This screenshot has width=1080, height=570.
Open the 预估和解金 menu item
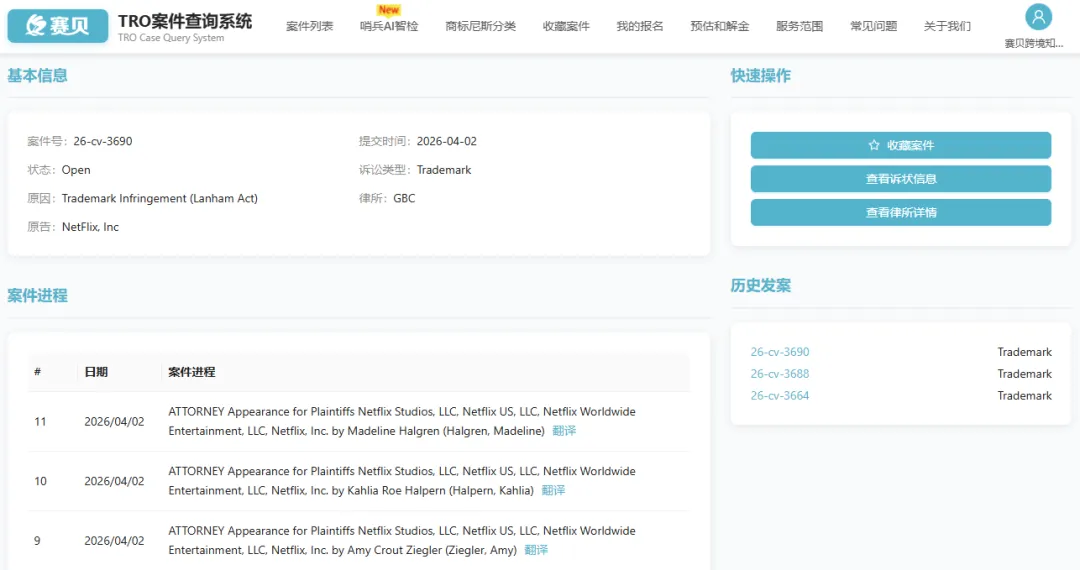[x=719, y=26]
